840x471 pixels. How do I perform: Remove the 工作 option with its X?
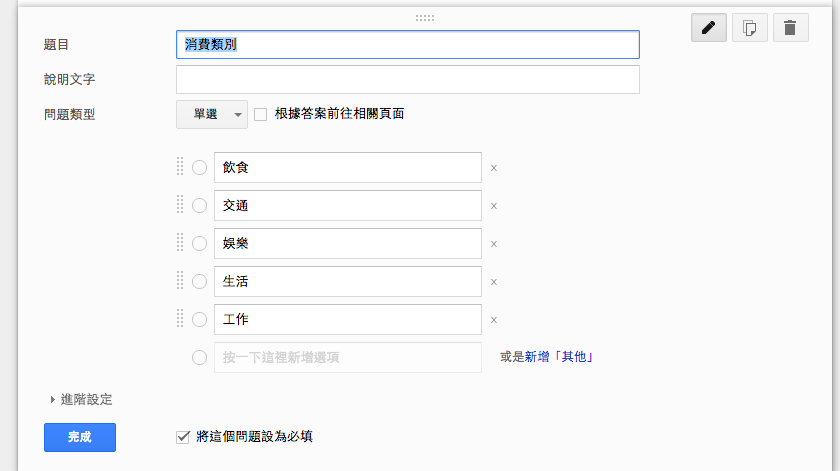[x=494, y=320]
